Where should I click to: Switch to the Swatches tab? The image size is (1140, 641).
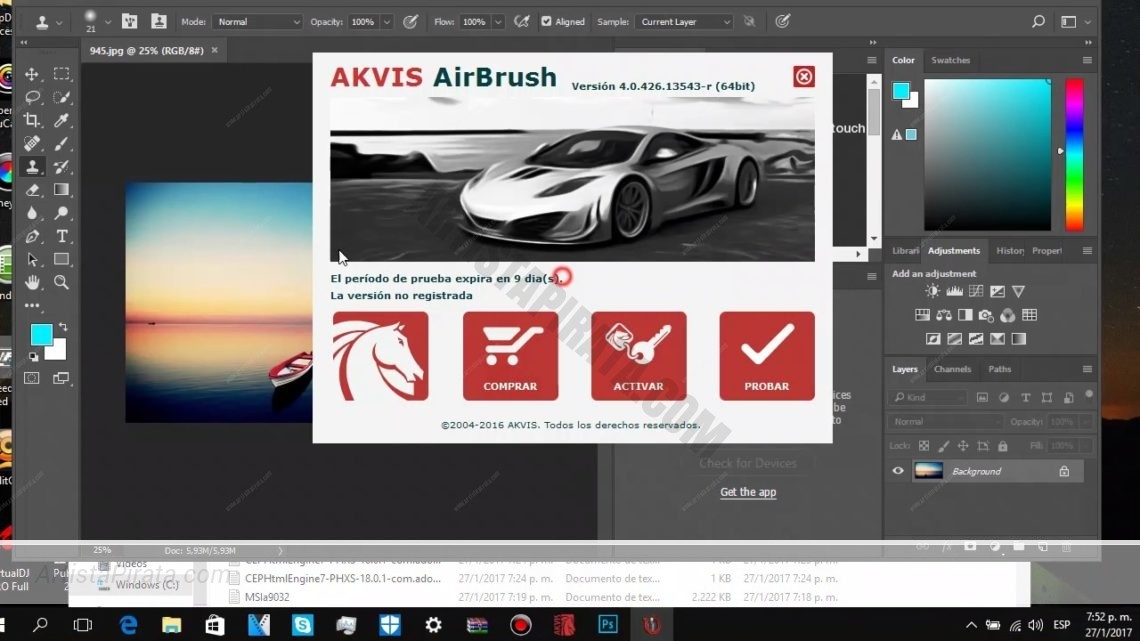(x=950, y=60)
